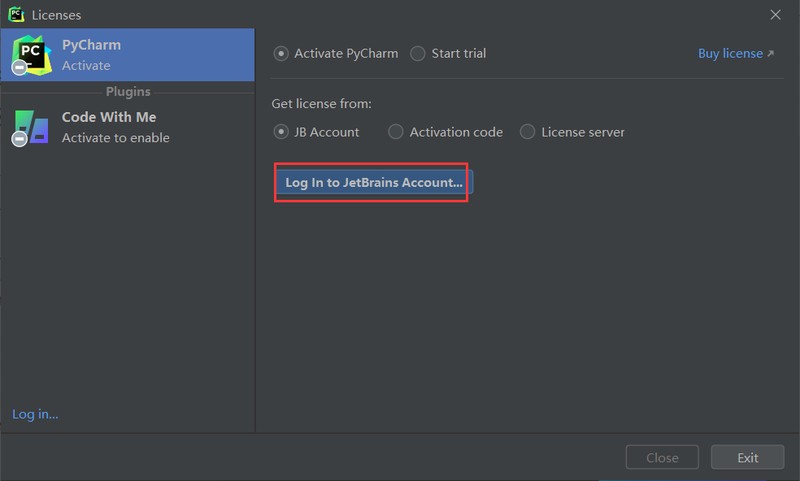Click the PyCharm product icon in sidebar
The width and height of the screenshot is (800, 481).
click(x=30, y=52)
